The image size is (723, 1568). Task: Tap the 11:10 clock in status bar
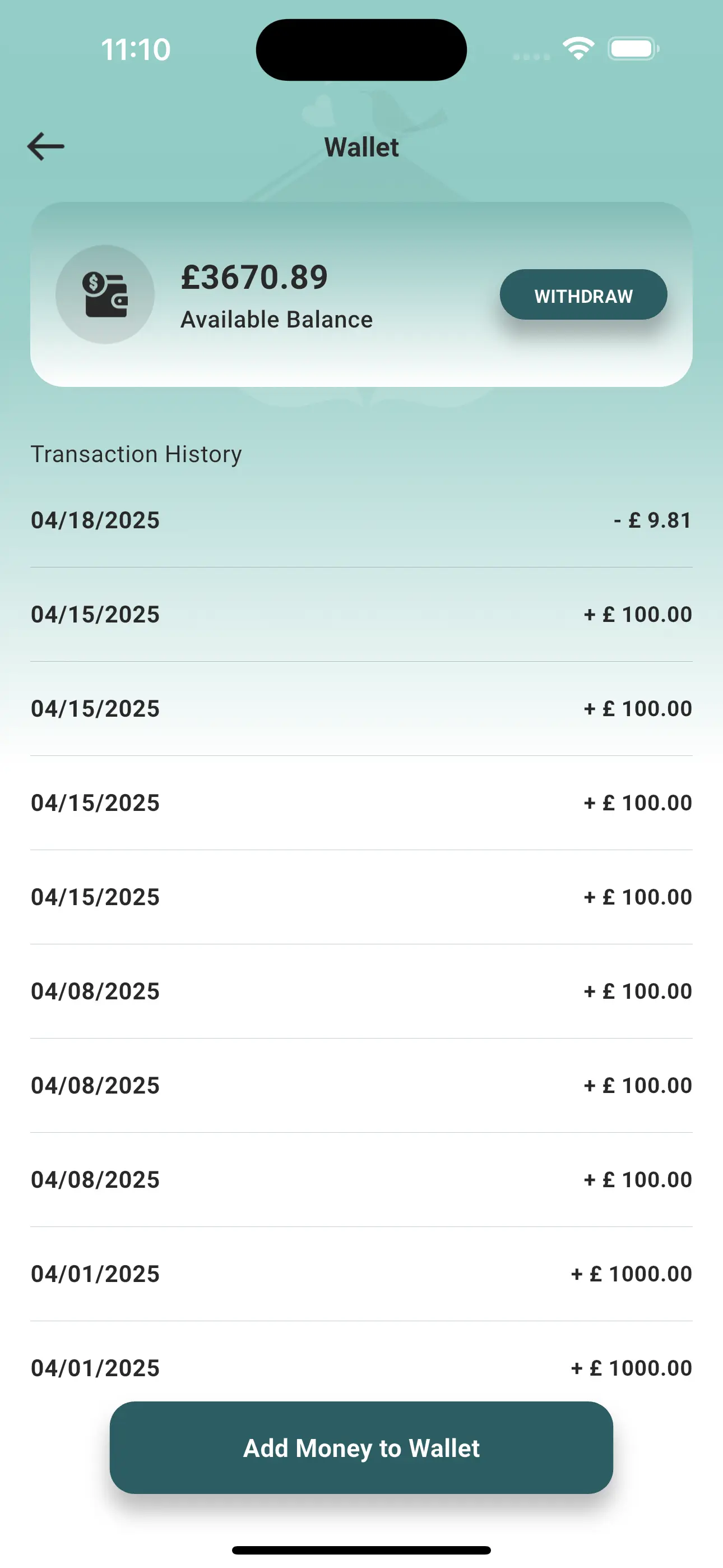click(x=136, y=49)
